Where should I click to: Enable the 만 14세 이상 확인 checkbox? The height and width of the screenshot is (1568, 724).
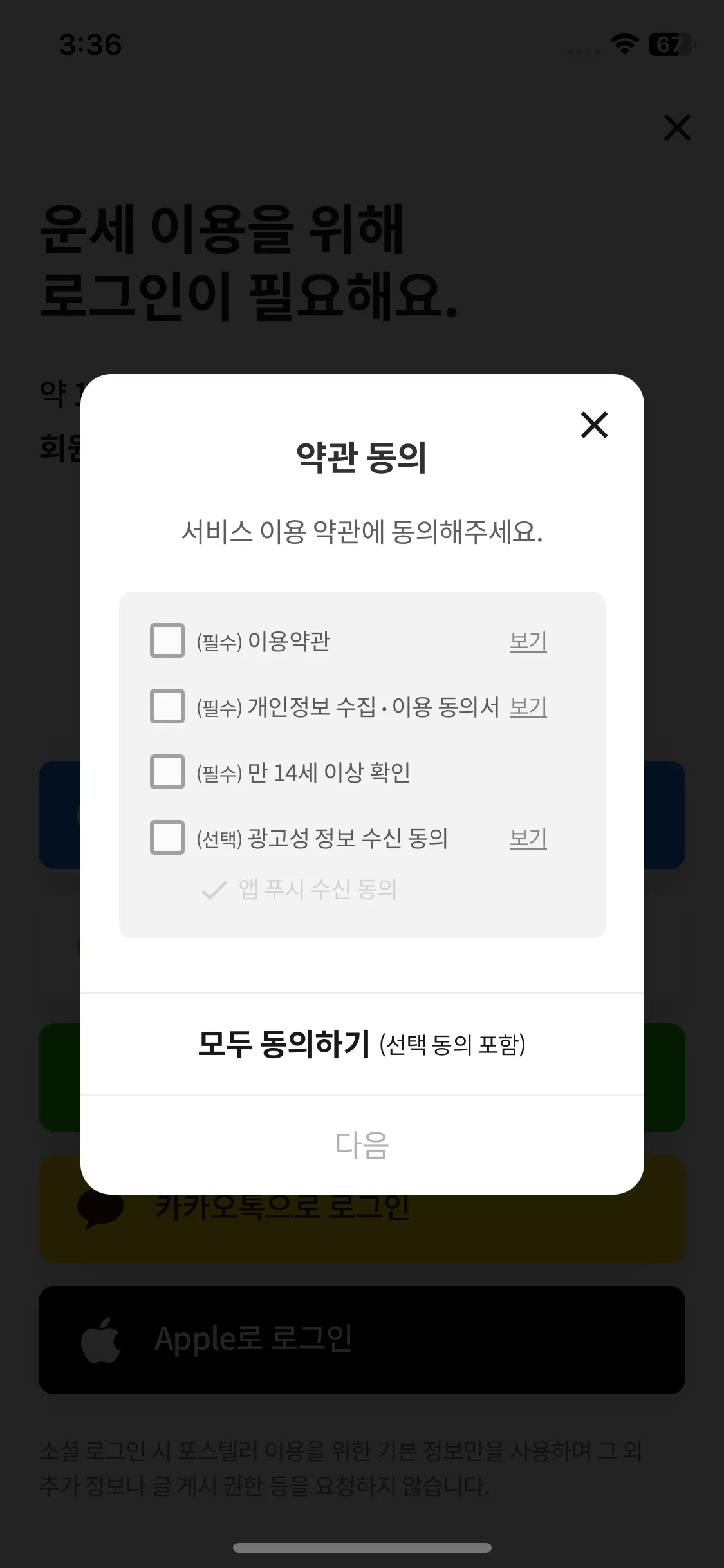(167, 772)
